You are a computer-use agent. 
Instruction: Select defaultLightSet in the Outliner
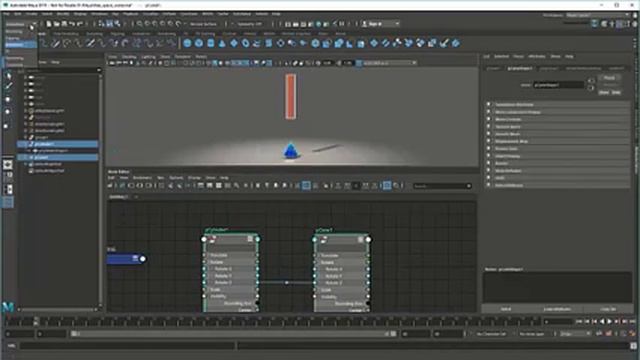(48, 164)
